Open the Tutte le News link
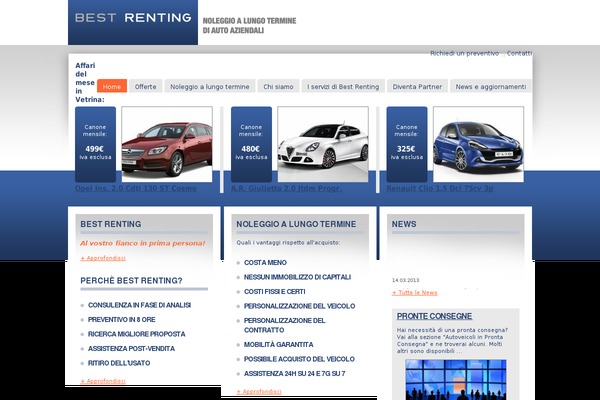The height and width of the screenshot is (400, 600). tap(415, 292)
